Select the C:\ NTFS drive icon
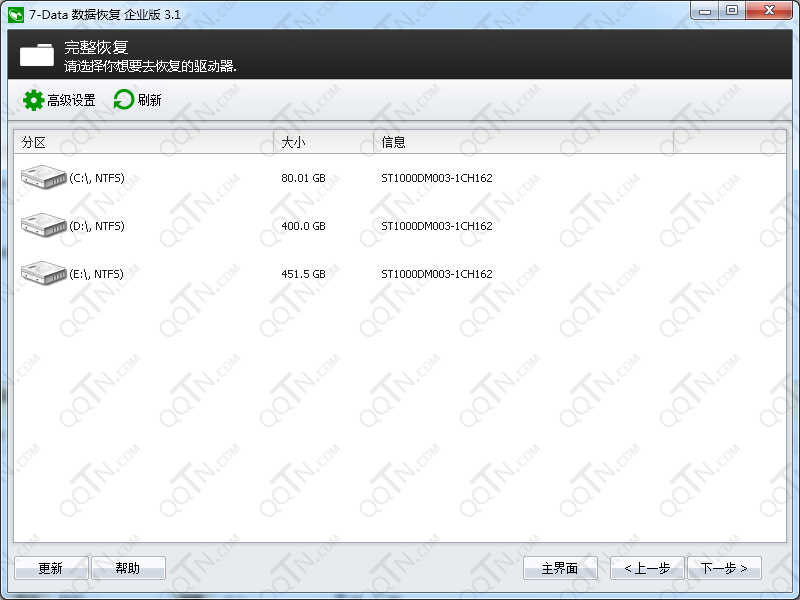This screenshot has height=600, width=800. pos(43,177)
